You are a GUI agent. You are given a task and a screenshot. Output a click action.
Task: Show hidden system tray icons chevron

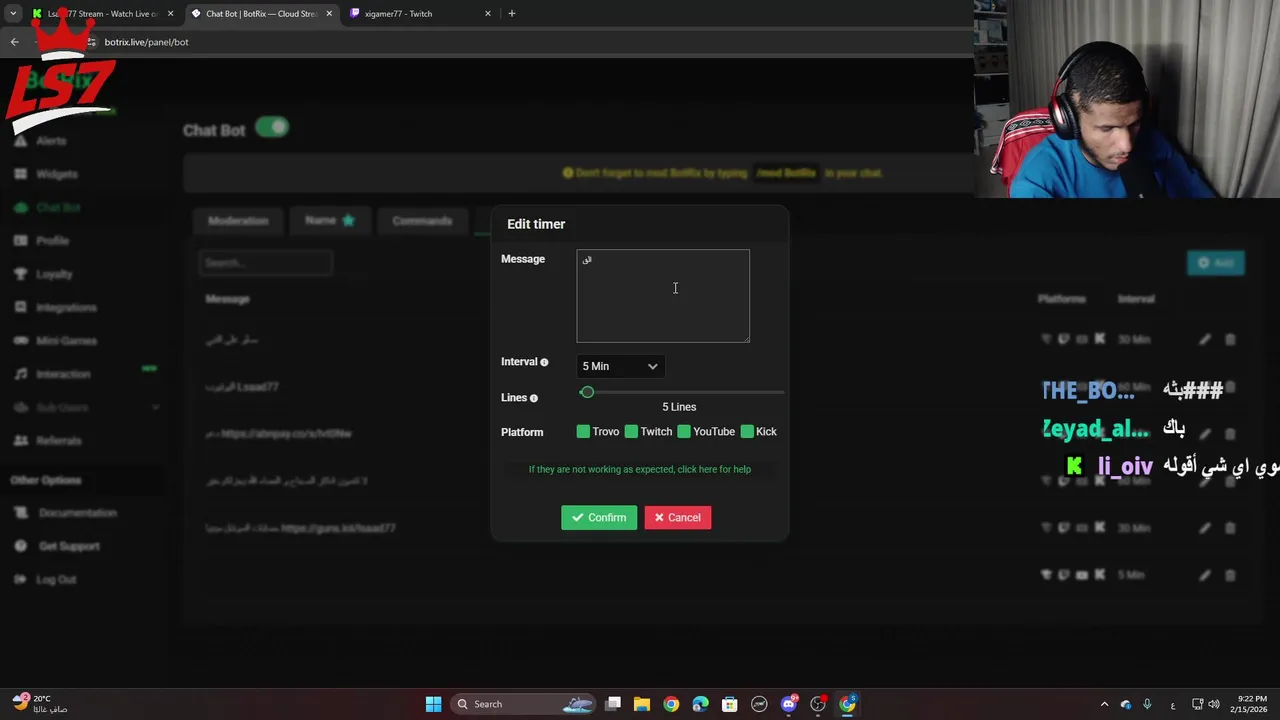[1104, 704]
